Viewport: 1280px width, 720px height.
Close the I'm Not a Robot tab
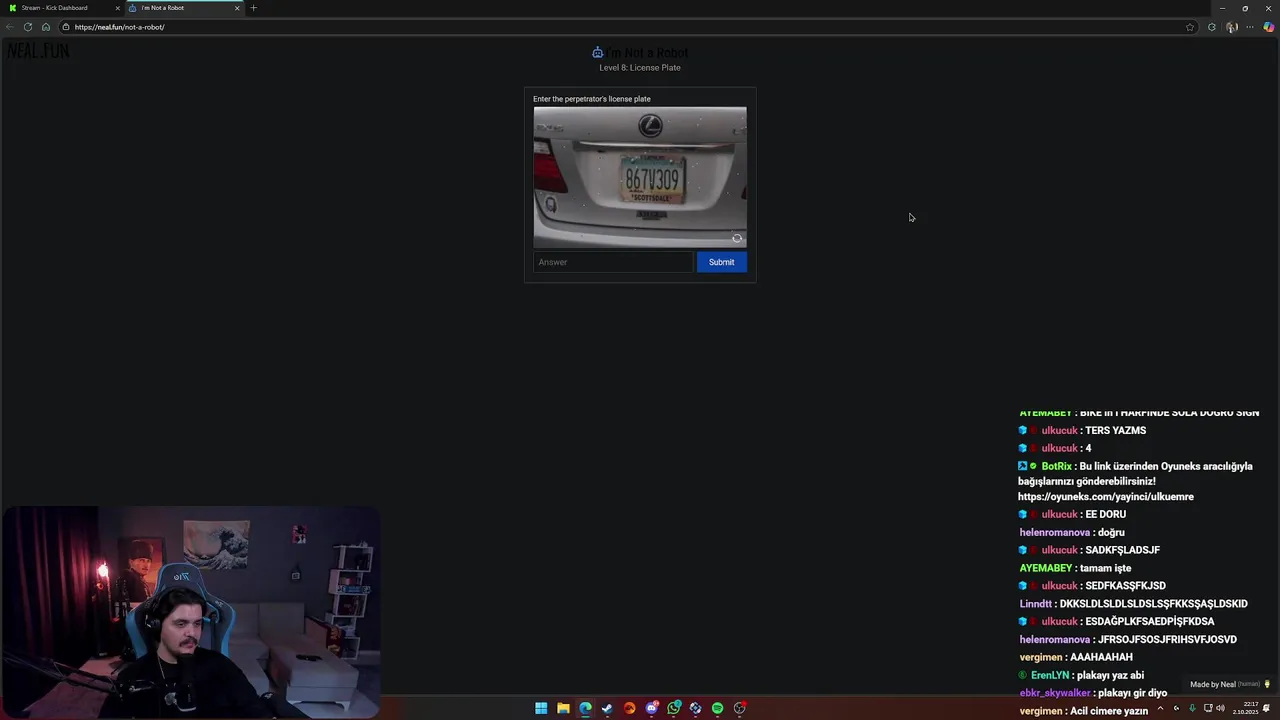click(237, 8)
